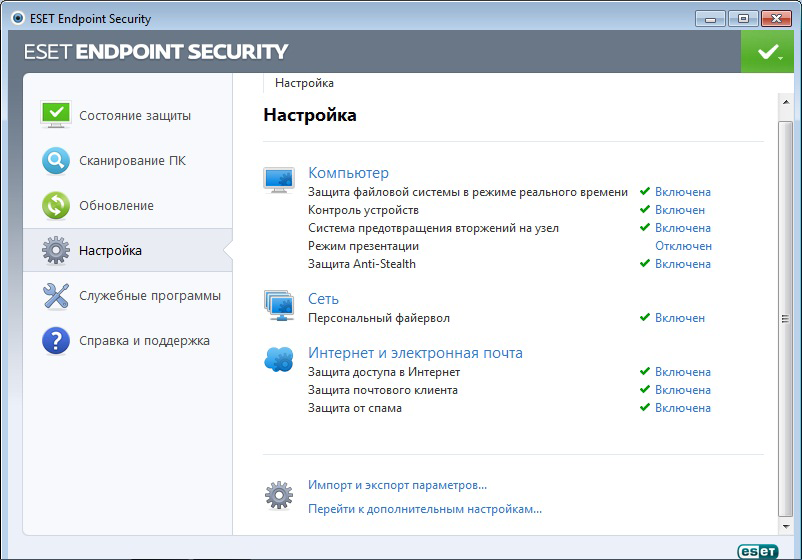This screenshot has height=560, width=802.
Task: Open the green protection status dropdown in header
Action: [x=768, y=51]
